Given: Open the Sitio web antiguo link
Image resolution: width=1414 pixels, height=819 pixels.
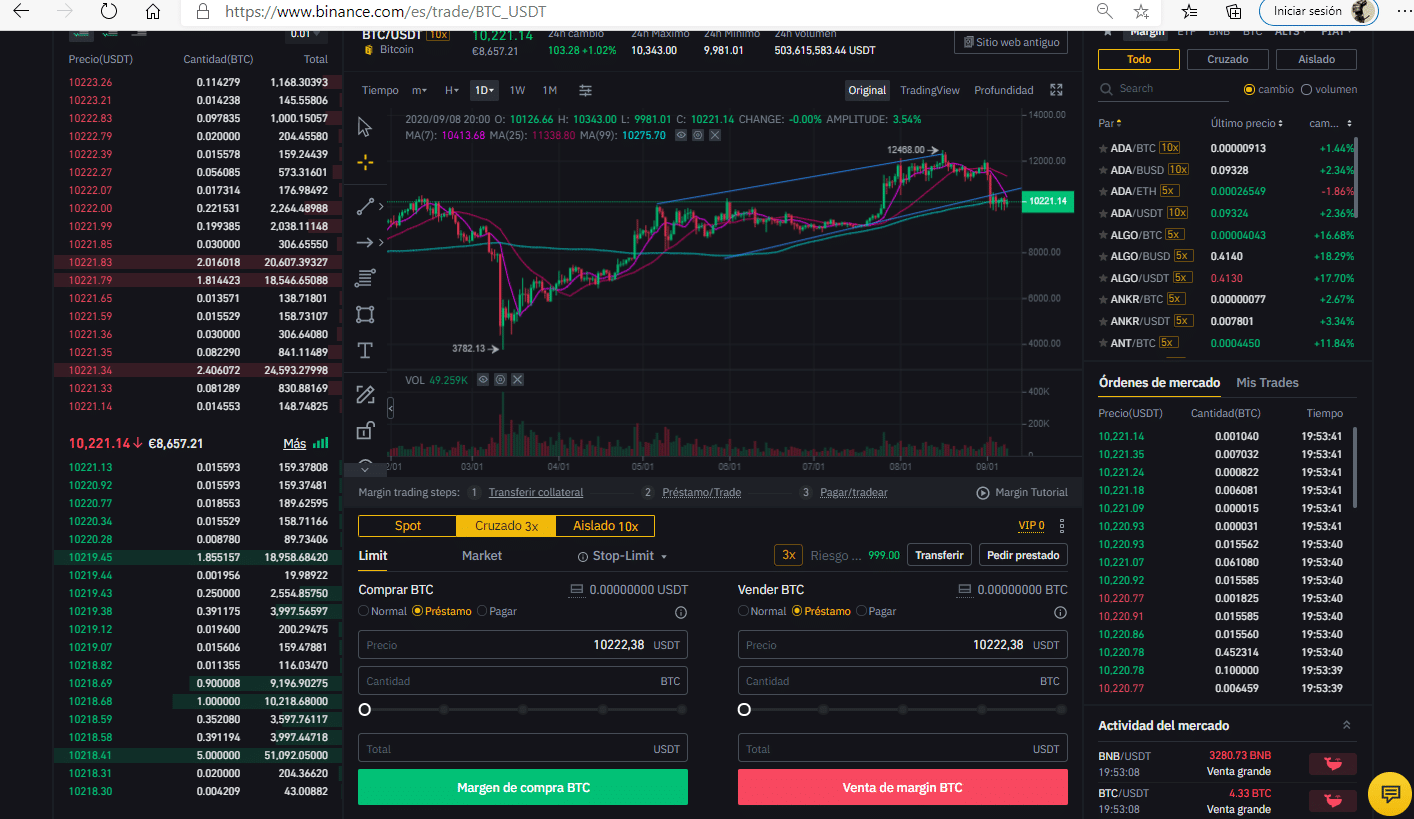Looking at the screenshot, I should 1011,42.
